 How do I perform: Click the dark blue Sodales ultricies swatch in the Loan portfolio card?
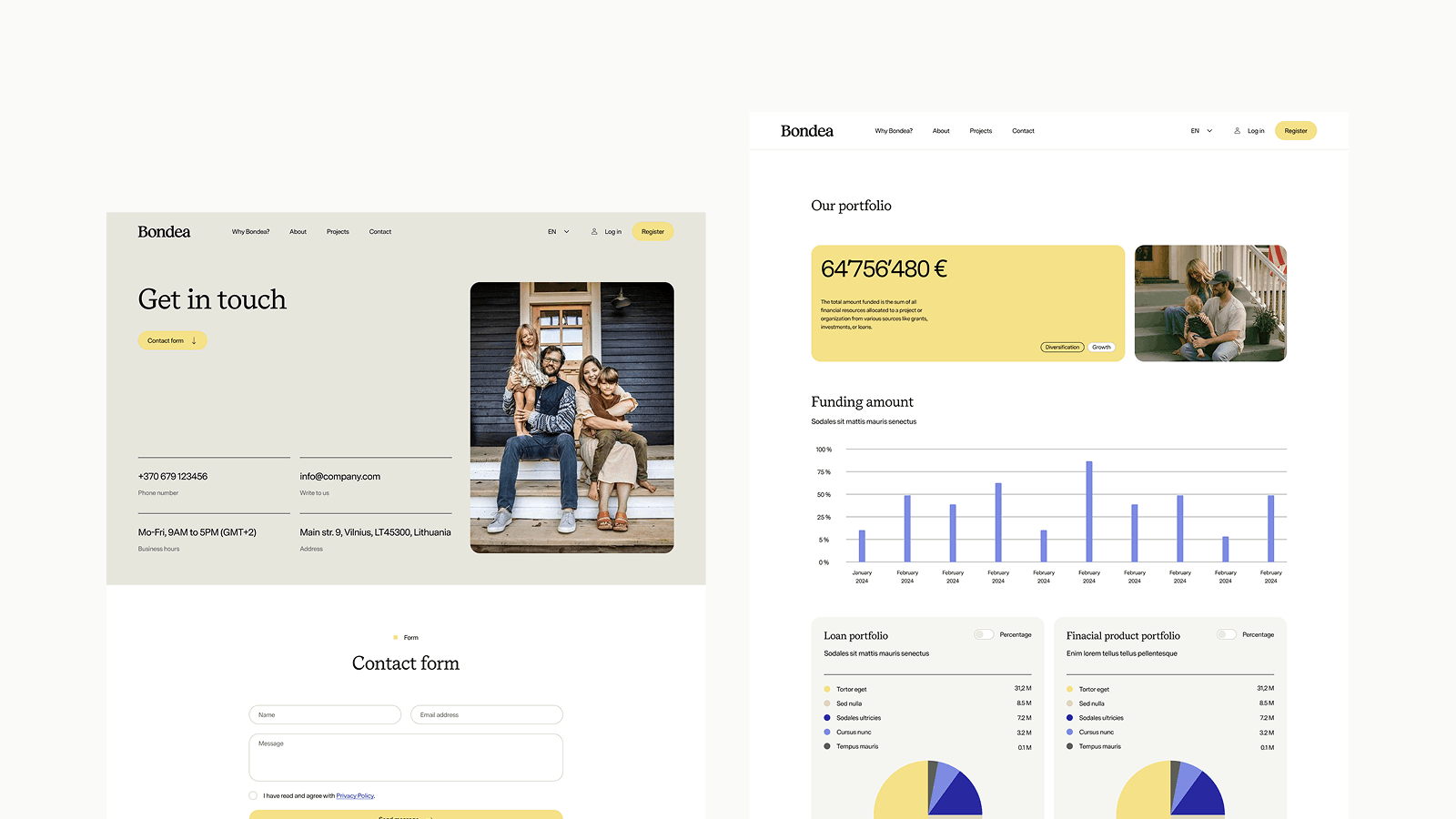point(827,718)
